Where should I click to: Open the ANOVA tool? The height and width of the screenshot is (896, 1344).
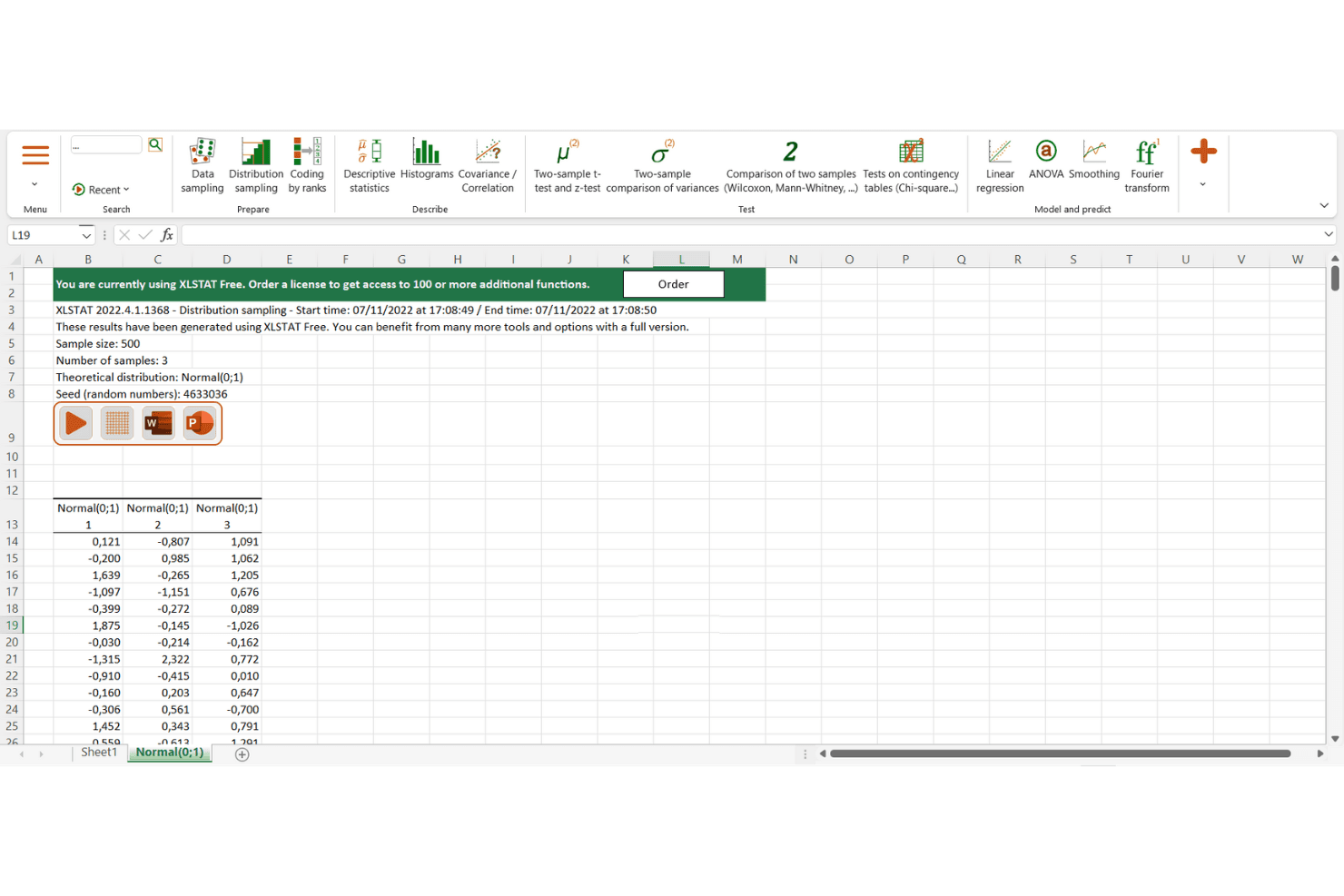point(1046,160)
